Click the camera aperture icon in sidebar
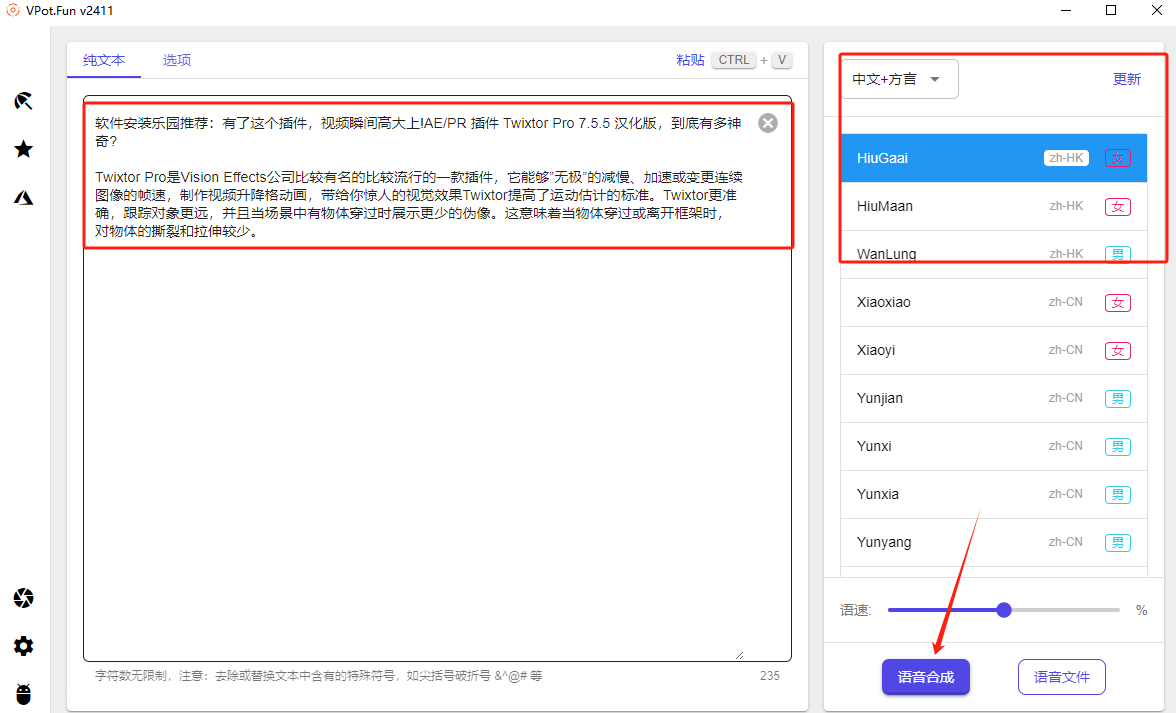 click(x=24, y=598)
